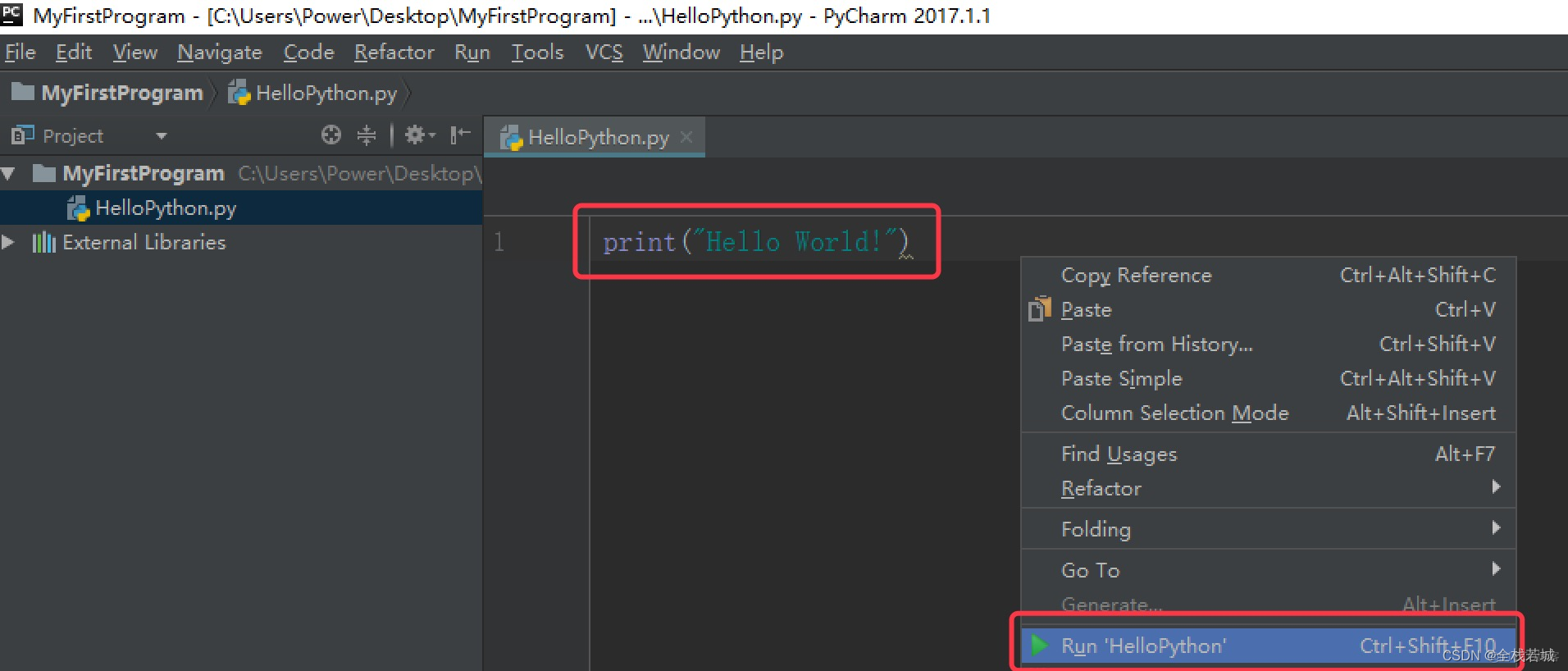Choose Find Usages in context menu
The image size is (1568, 671).
click(1268, 454)
